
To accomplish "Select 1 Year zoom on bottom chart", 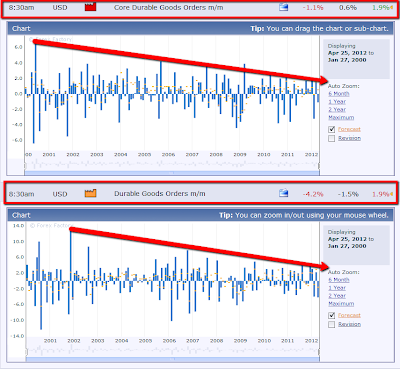I will pos(337,288).
